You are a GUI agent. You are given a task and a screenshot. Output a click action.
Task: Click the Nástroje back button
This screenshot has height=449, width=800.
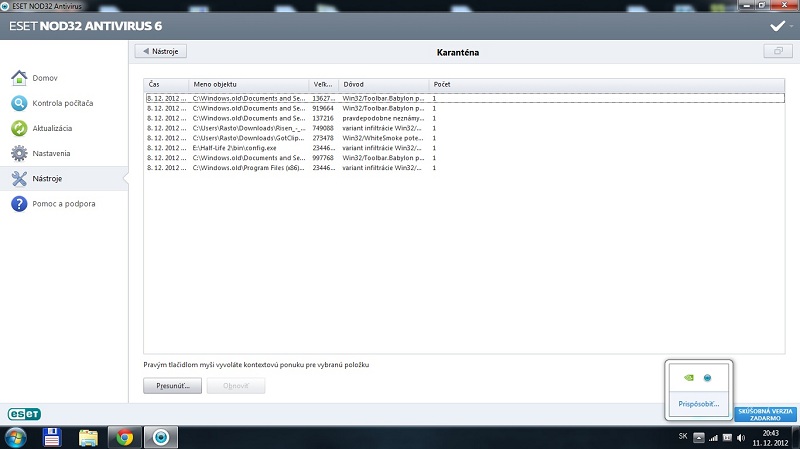point(161,51)
